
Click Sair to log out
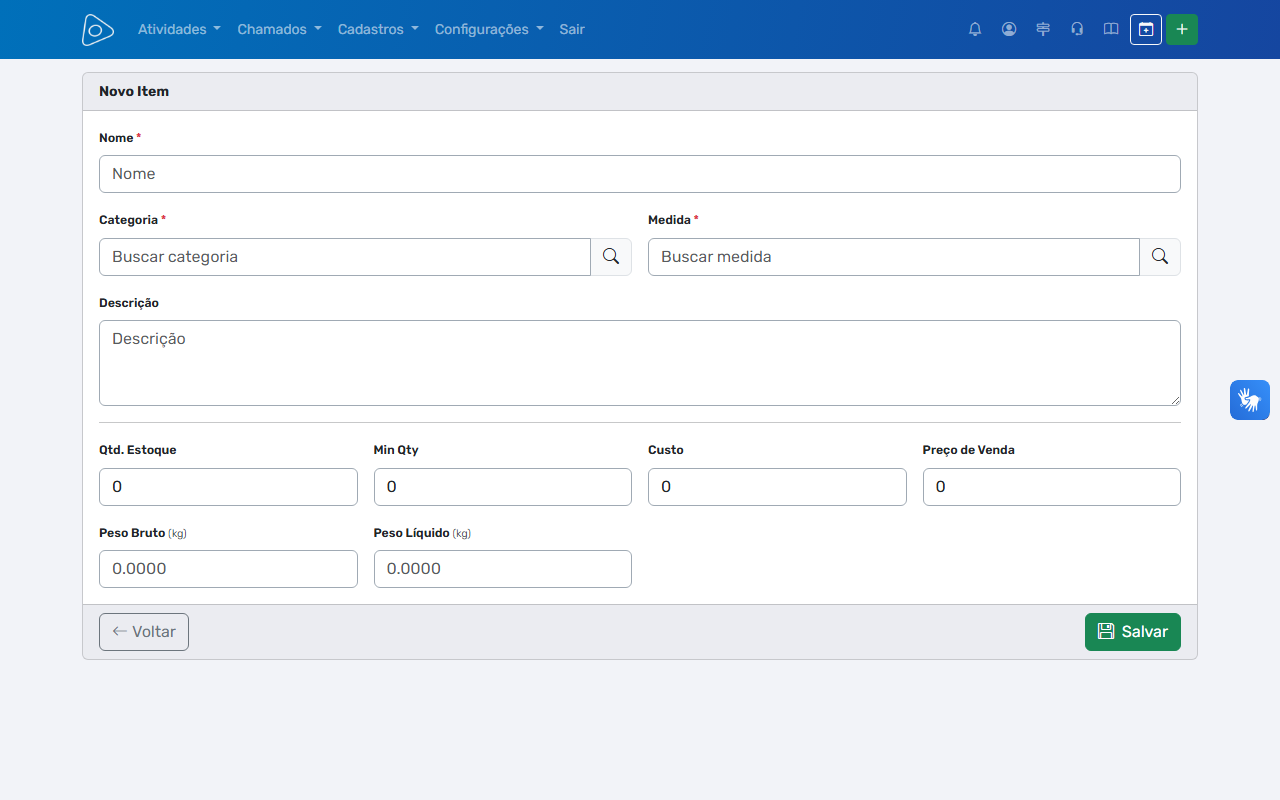572,29
